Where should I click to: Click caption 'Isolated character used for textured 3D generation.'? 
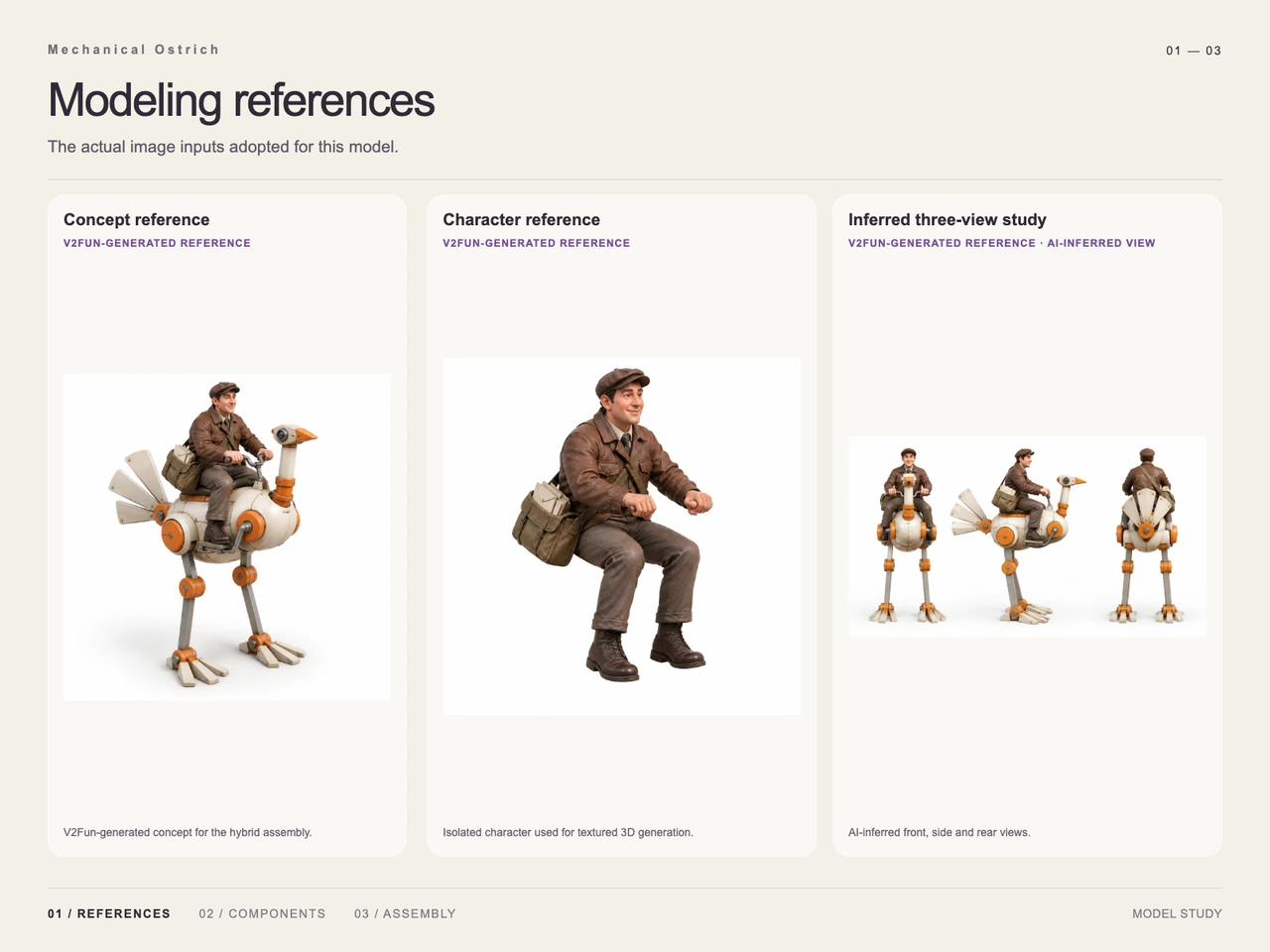point(569,832)
